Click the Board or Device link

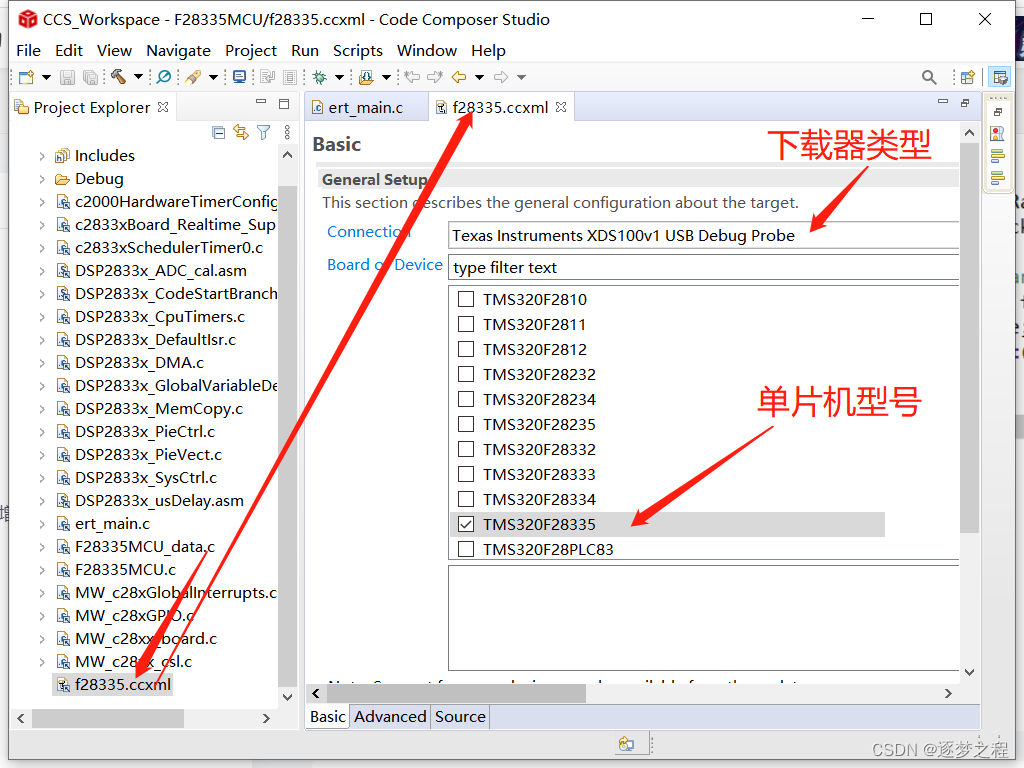[385, 264]
